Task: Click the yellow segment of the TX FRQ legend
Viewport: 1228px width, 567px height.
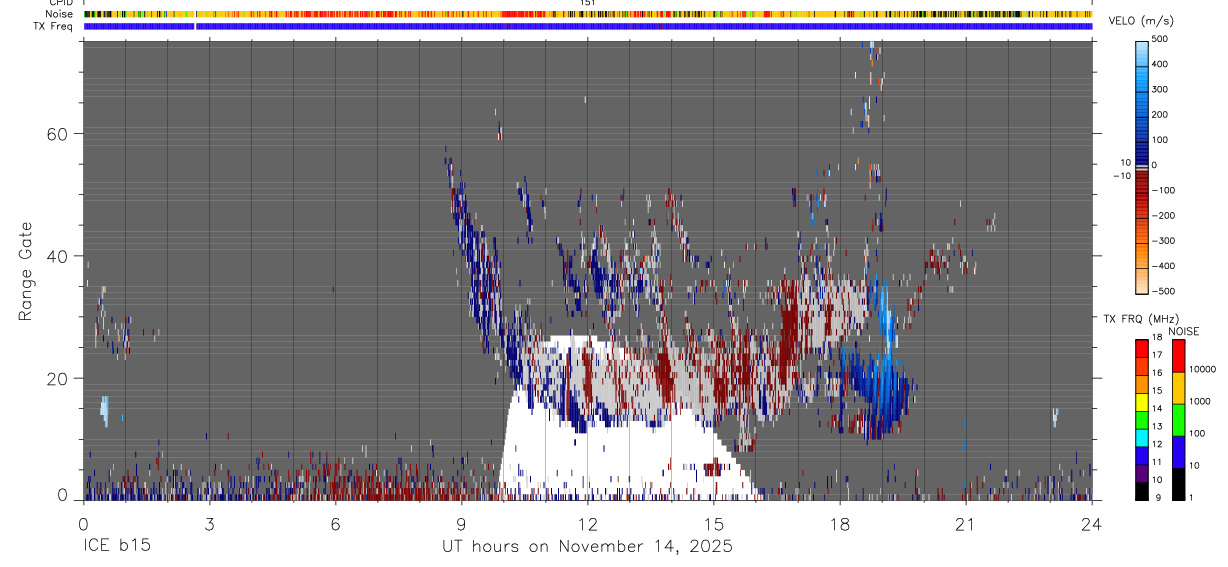Action: coord(1141,402)
